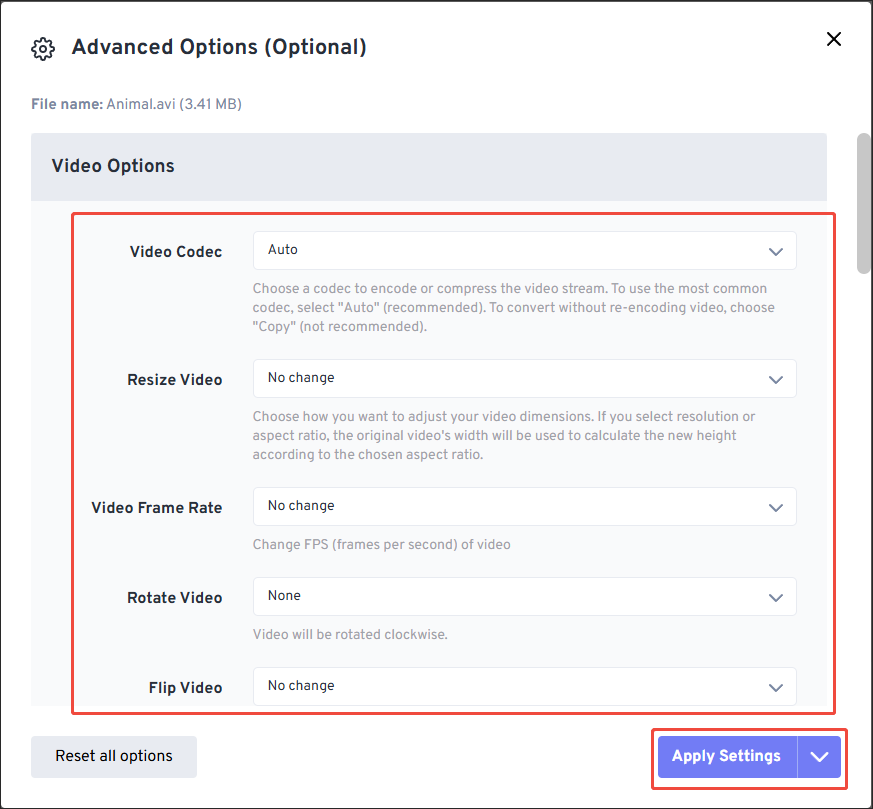Image resolution: width=873 pixels, height=809 pixels.
Task: Click Reset all options
Action: pos(113,757)
